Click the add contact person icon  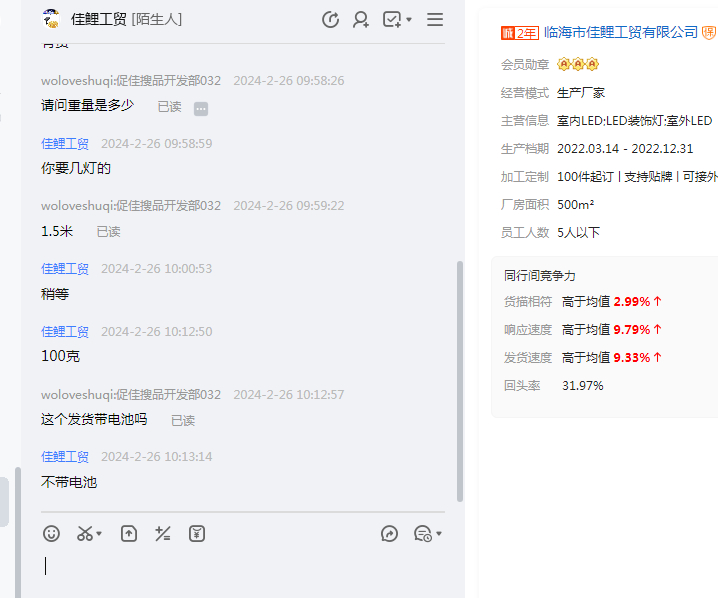point(361,19)
